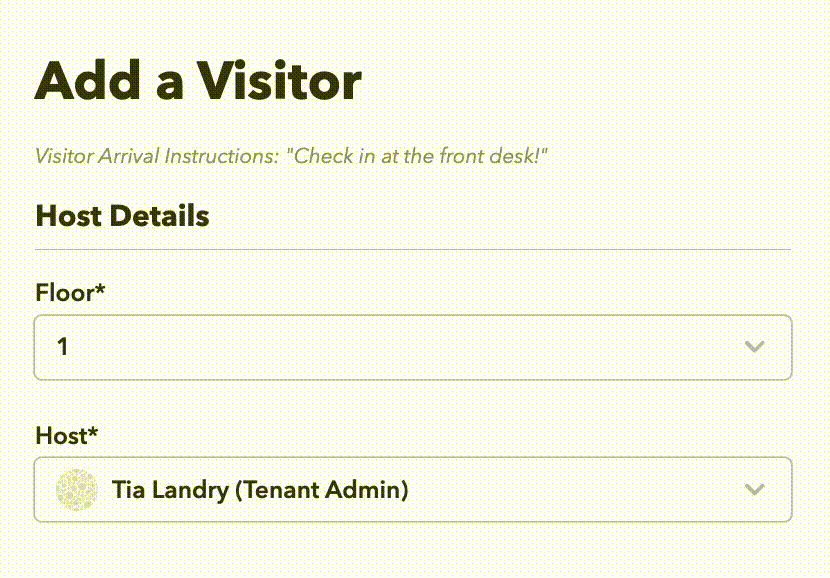This screenshot has width=830, height=578.
Task: Click the "Host*" field label
Action: coord(67,436)
